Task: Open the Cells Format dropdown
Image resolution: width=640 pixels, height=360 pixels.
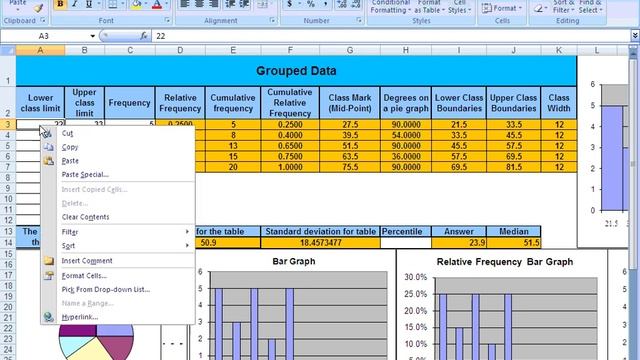Action: pyautogui.click(x=502, y=8)
